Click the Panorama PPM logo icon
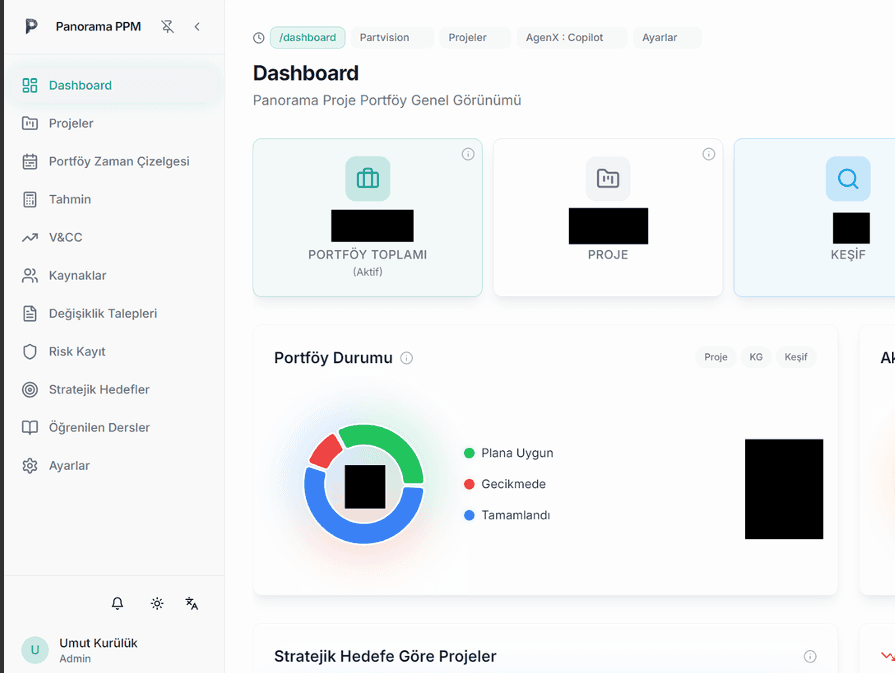This screenshot has width=895, height=673. (x=31, y=26)
